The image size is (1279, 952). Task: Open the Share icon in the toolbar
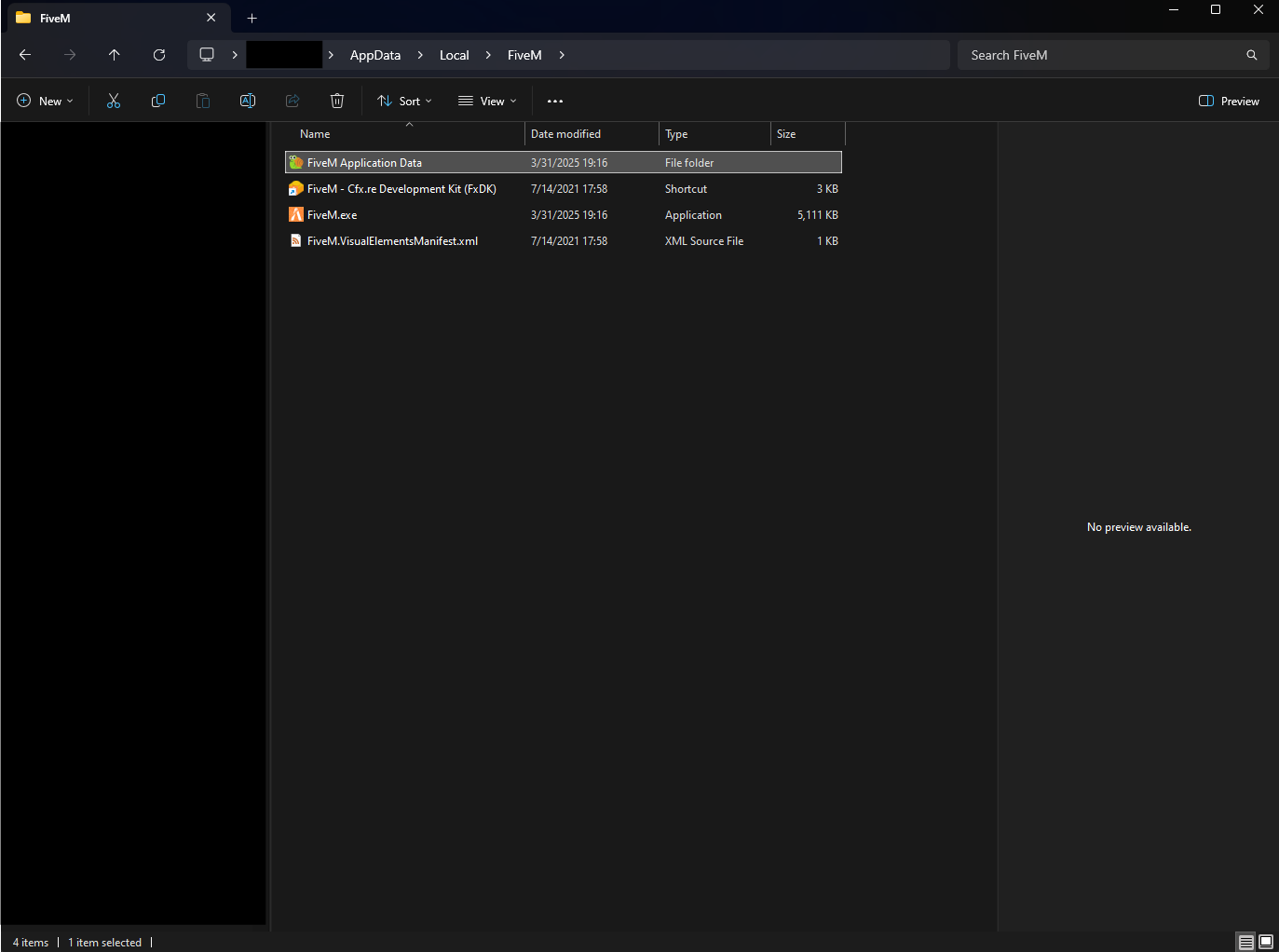tap(292, 101)
